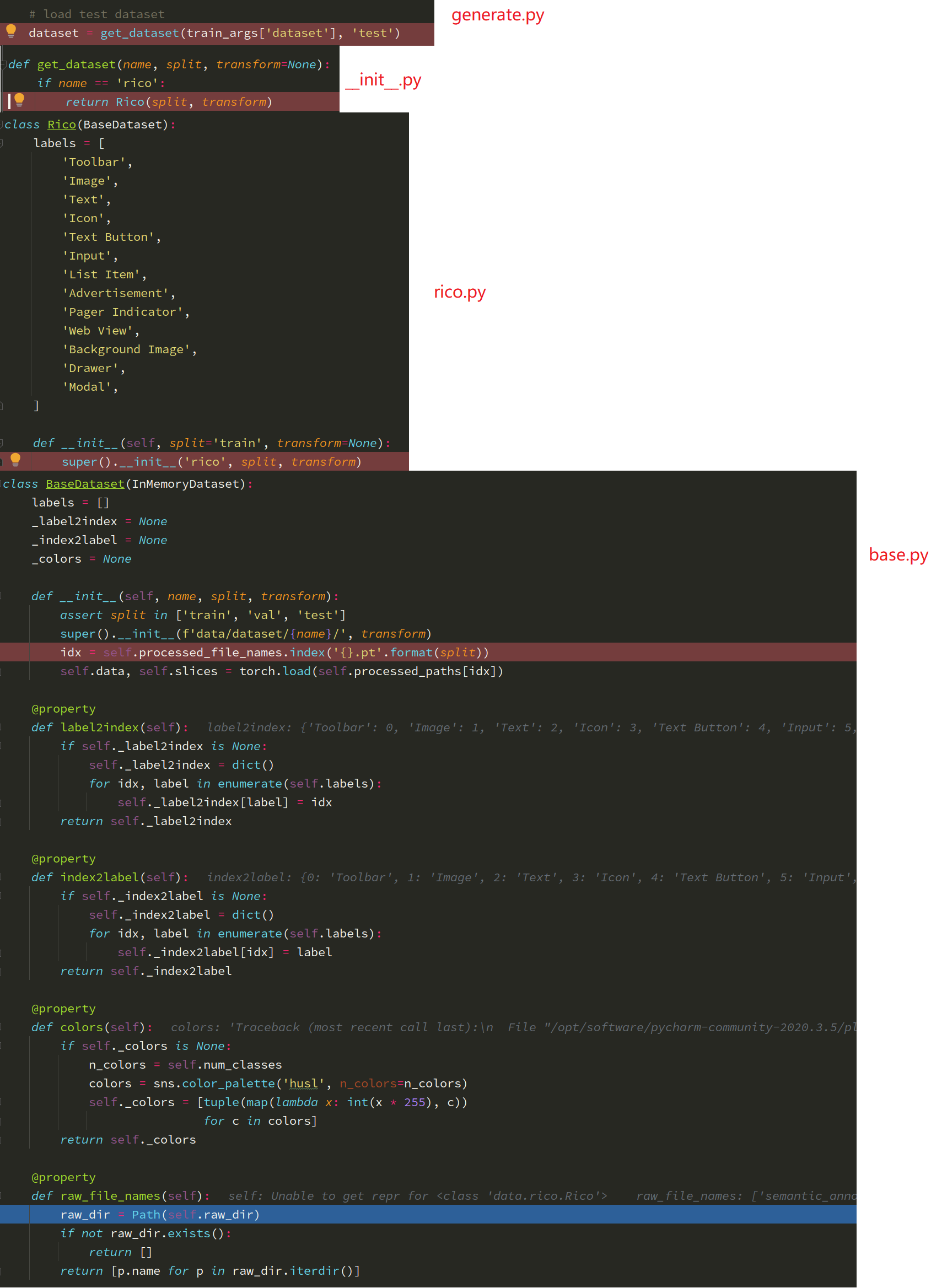Viewport: 931px width, 1288px height.
Task: Click the rico.py file label
Action: click(x=459, y=292)
